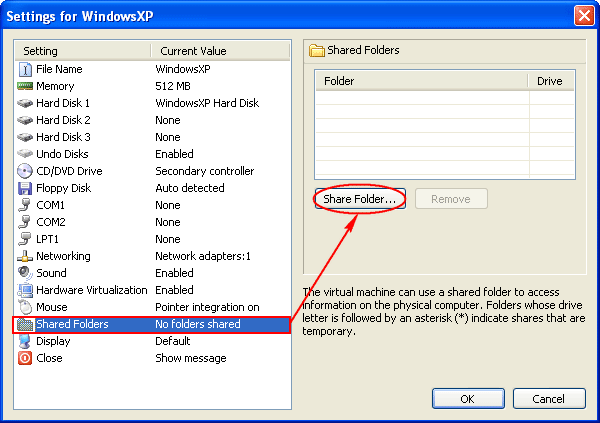Click the 'No folders shared' value
The width and height of the screenshot is (600, 423).
pyautogui.click(x=198, y=324)
